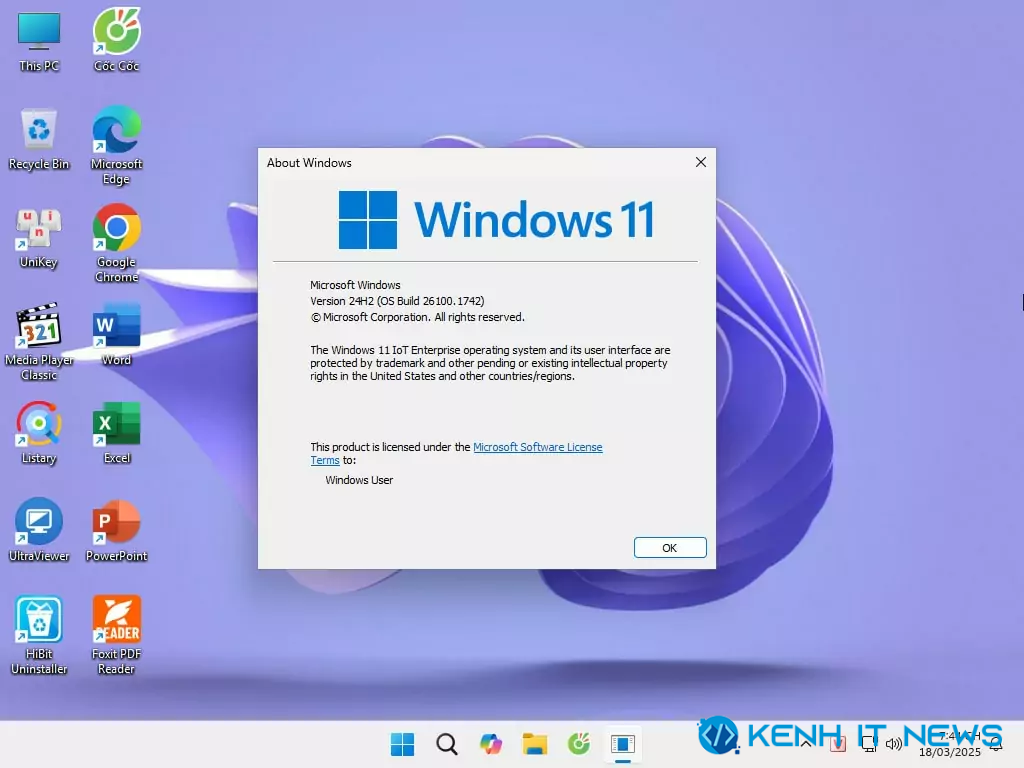The width and height of the screenshot is (1024, 768).
Task: Click the active winver taskbar icon
Action: [x=623, y=744]
